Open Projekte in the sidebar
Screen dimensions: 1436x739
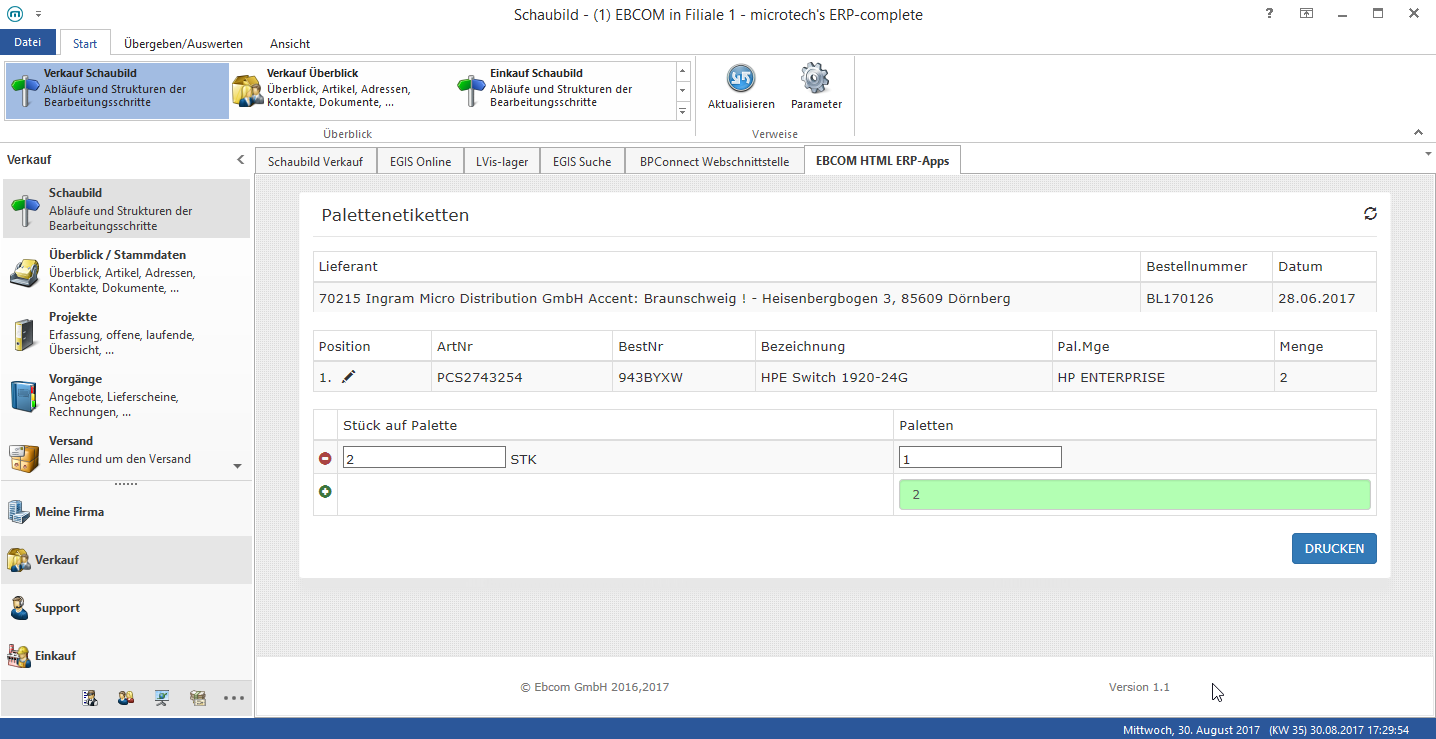point(126,333)
